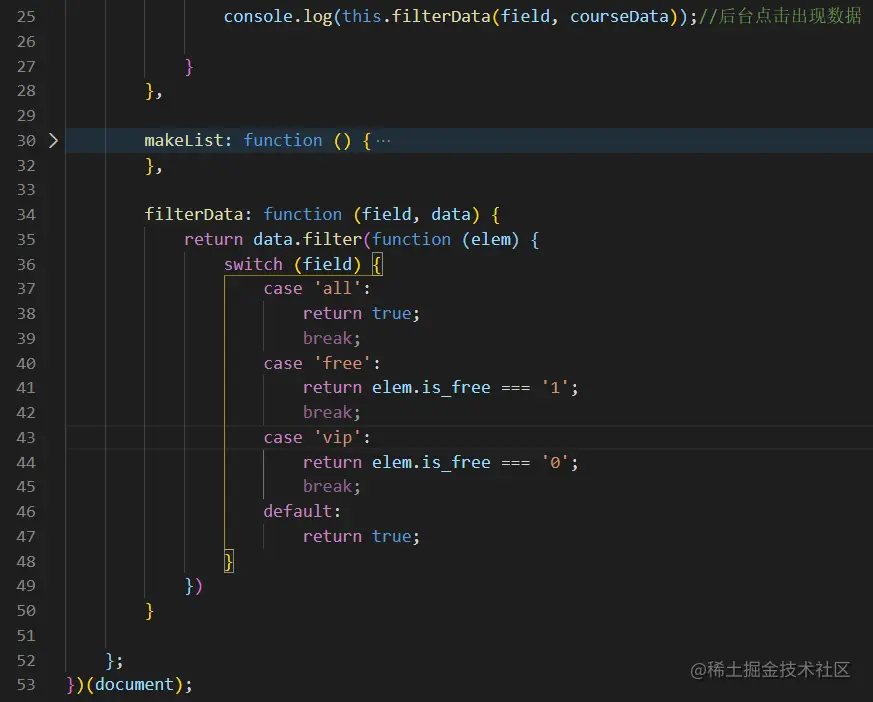Screen dimensions: 873x702
Task: Click the 'all' string on line 37
Action: click(x=338, y=288)
